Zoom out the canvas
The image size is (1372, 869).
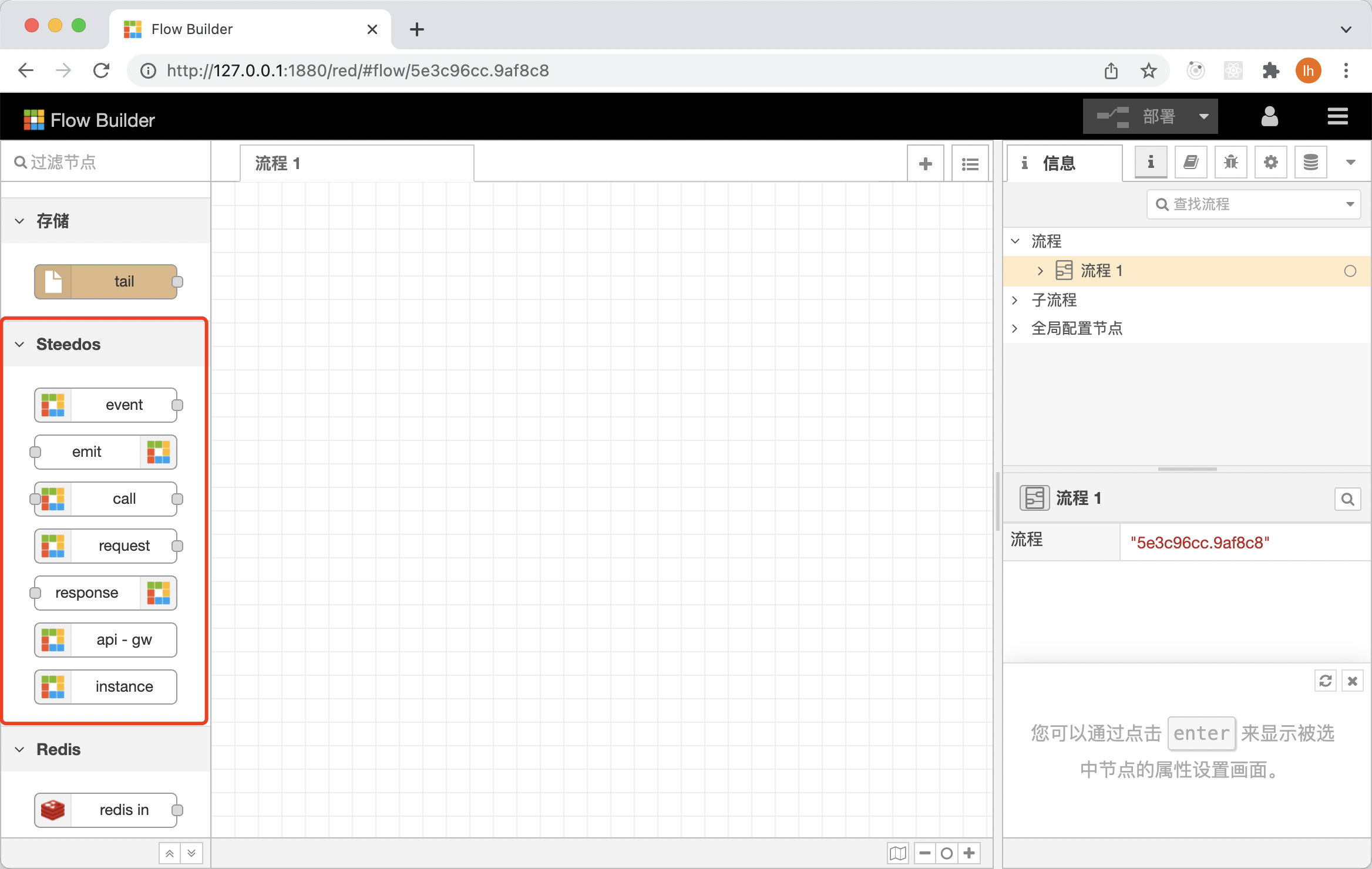point(925,853)
